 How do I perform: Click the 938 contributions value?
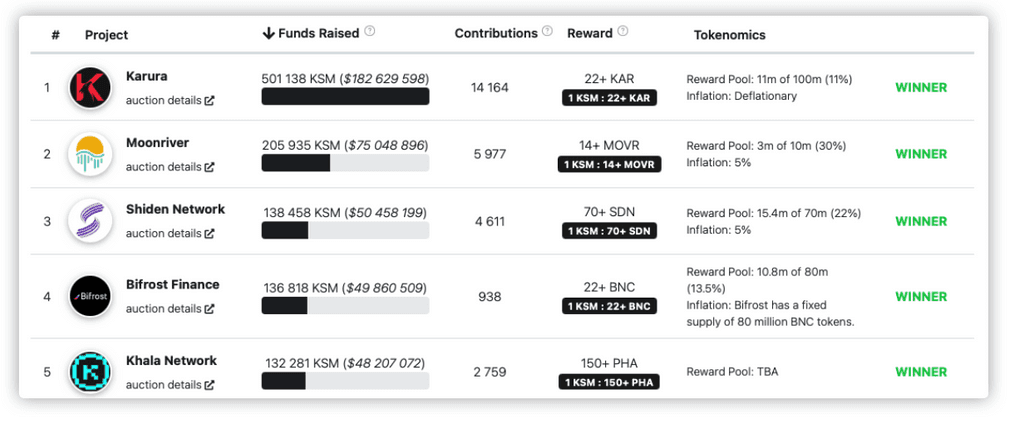490,297
